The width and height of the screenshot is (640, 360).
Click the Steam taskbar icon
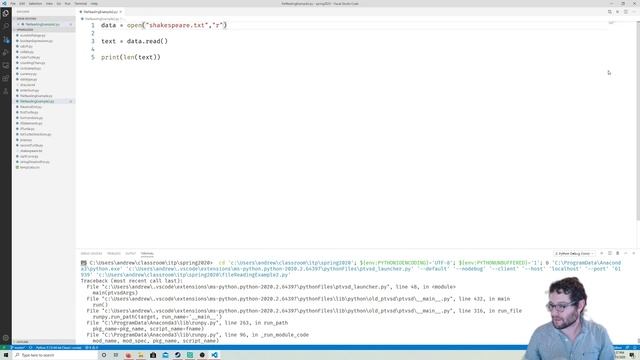[178, 355]
